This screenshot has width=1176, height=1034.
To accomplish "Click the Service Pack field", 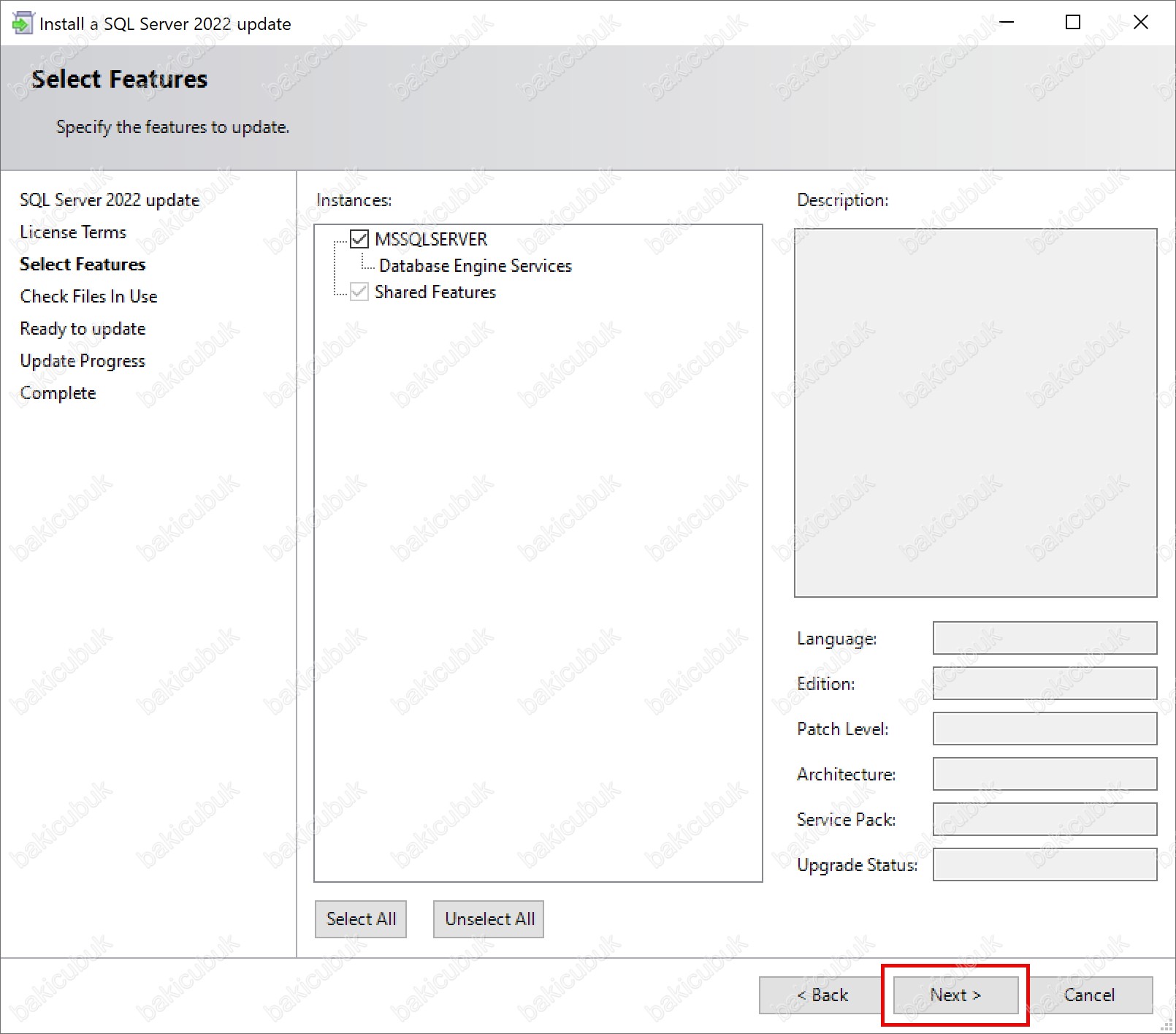I will 1045,819.
